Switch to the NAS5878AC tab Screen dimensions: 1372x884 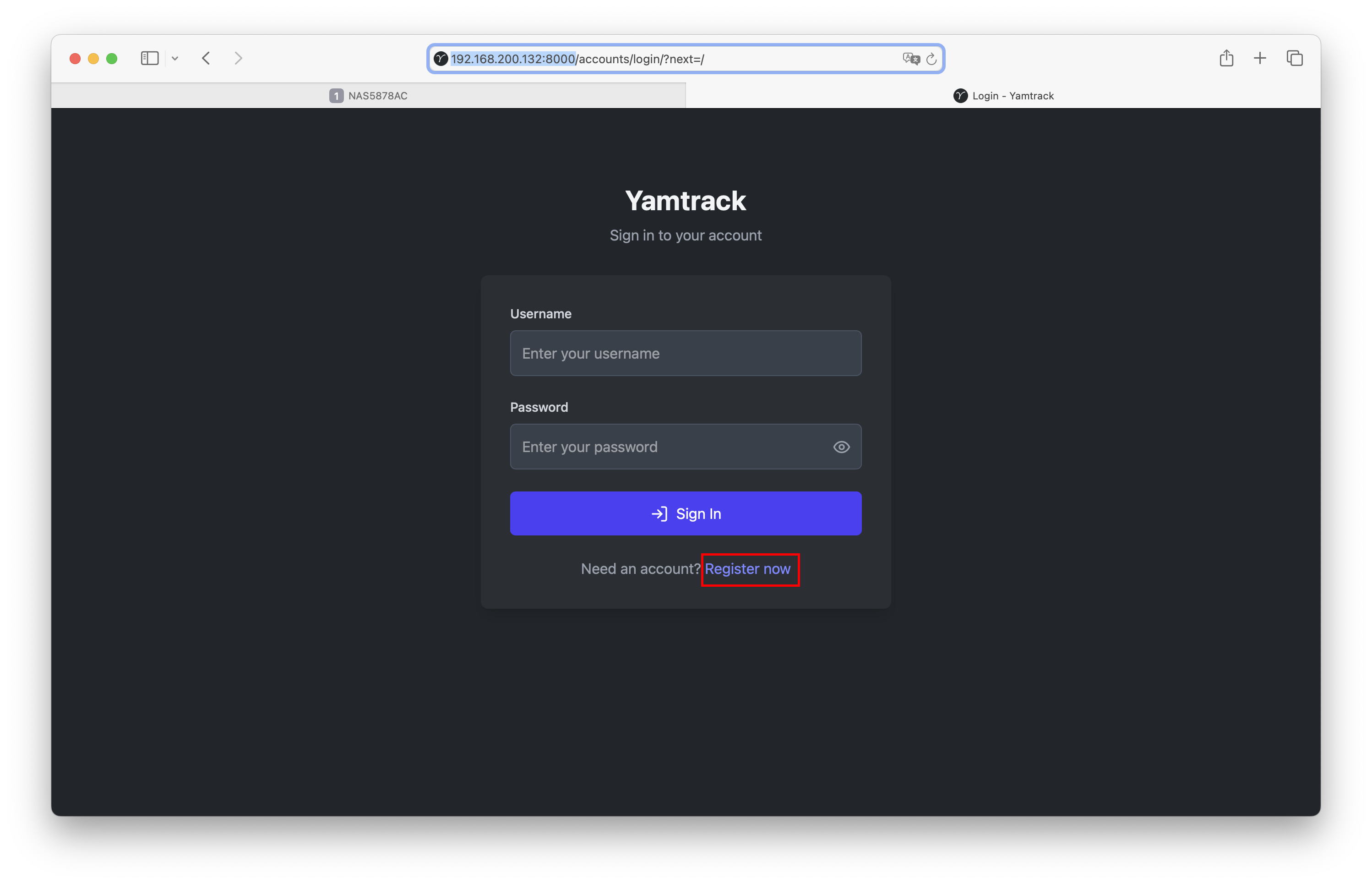(368, 96)
